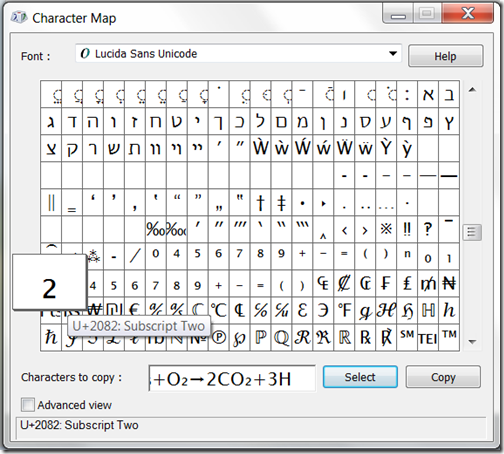Select the service mark ℠ symbol

[x=407, y=337]
